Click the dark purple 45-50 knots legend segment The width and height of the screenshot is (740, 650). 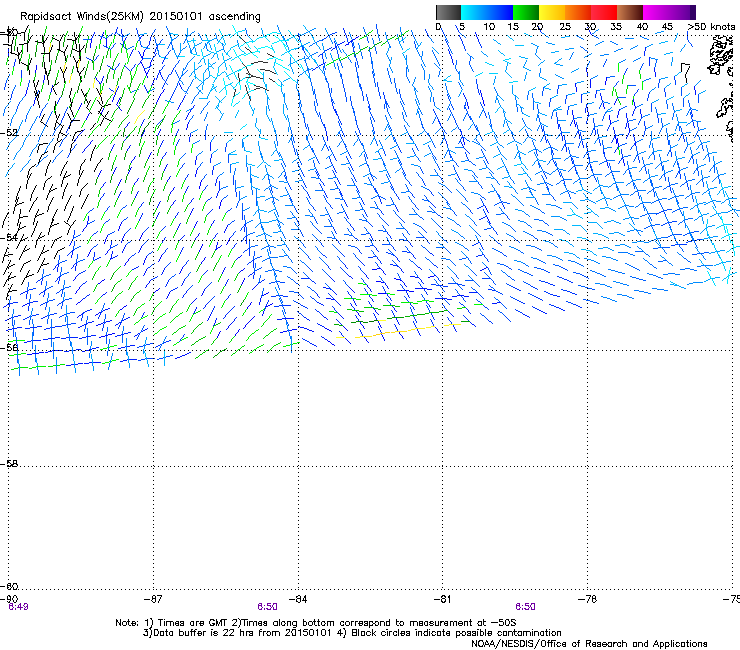tap(682, 12)
